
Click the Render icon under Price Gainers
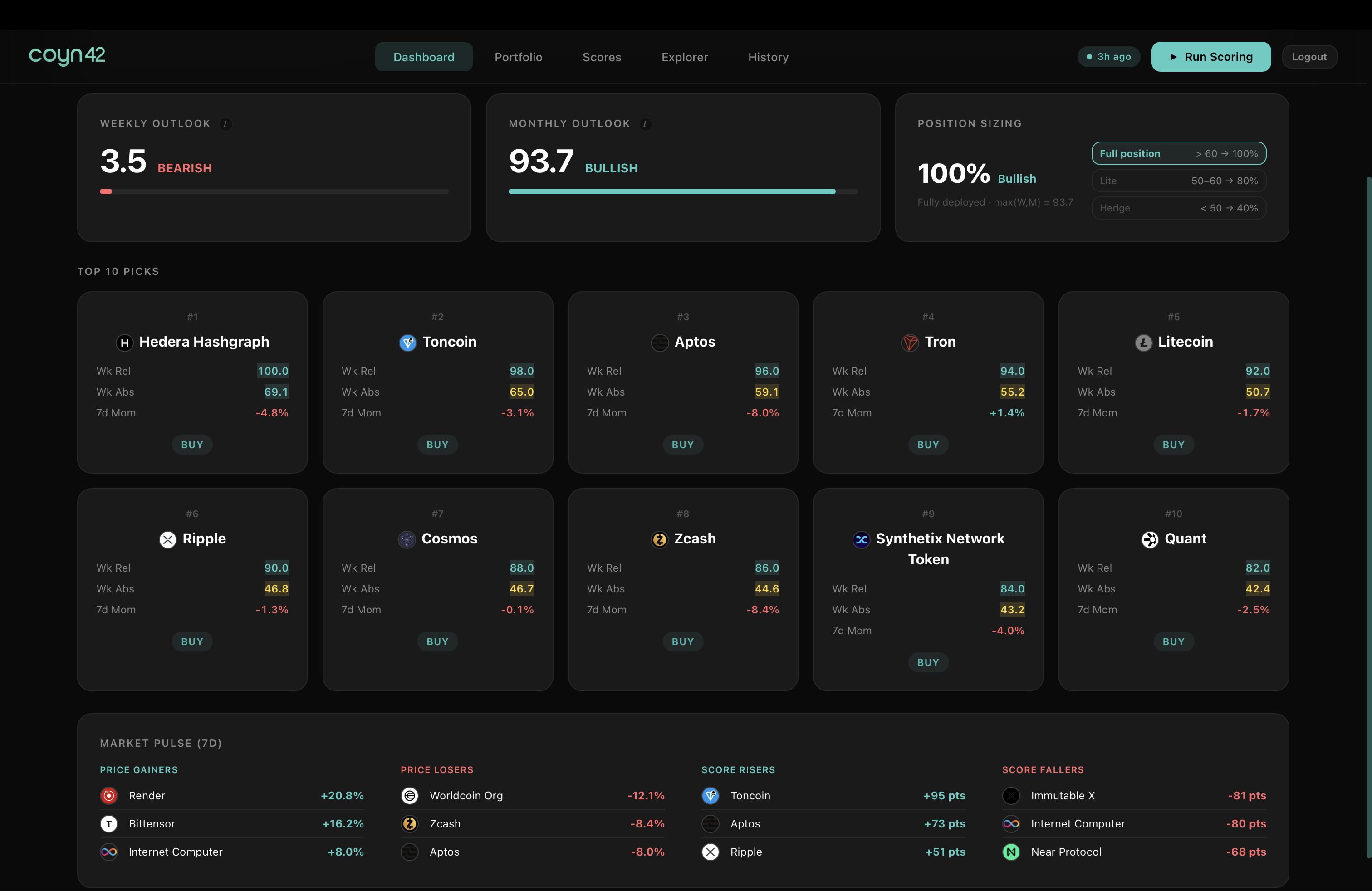(108, 795)
